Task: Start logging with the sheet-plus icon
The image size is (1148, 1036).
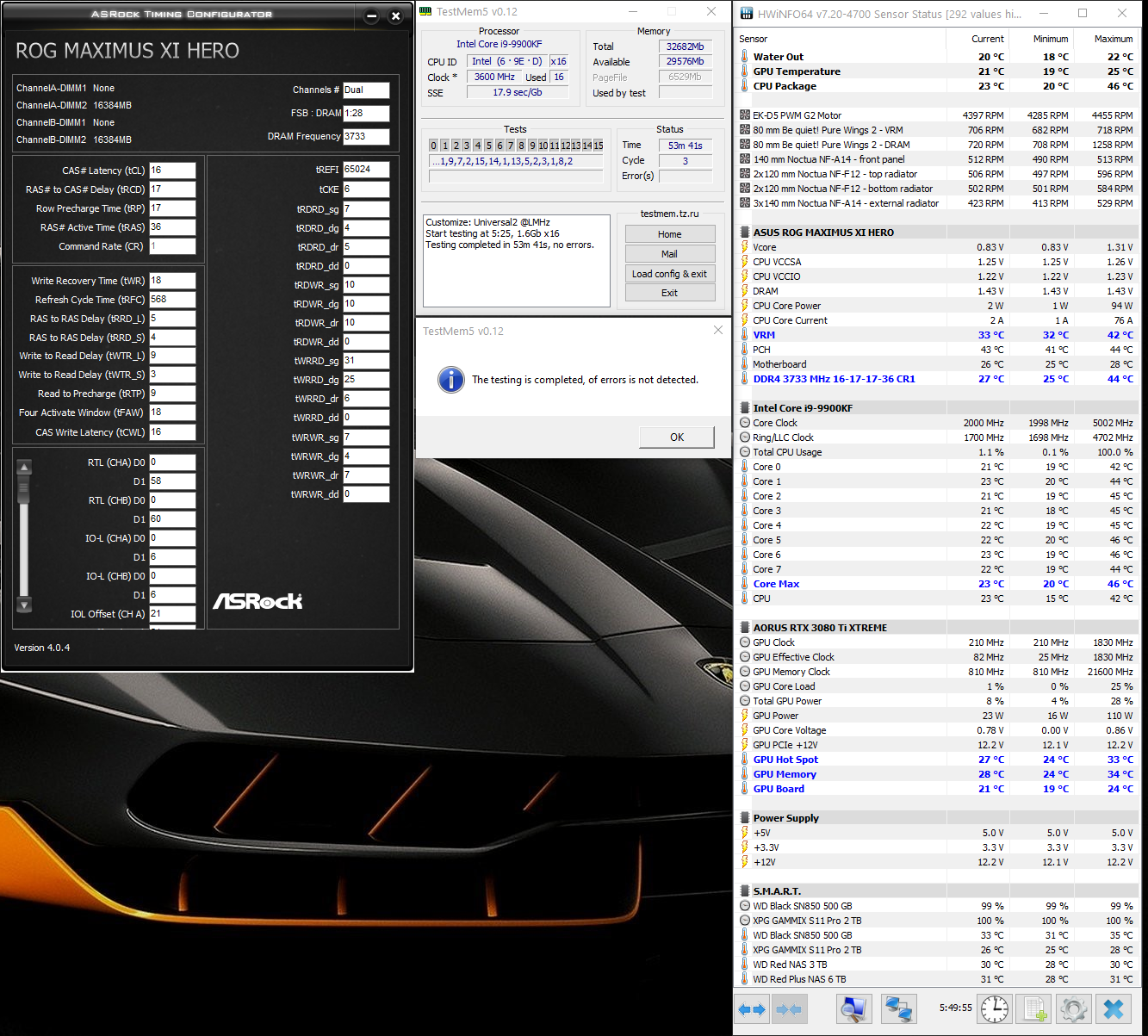Action: tap(1034, 1008)
